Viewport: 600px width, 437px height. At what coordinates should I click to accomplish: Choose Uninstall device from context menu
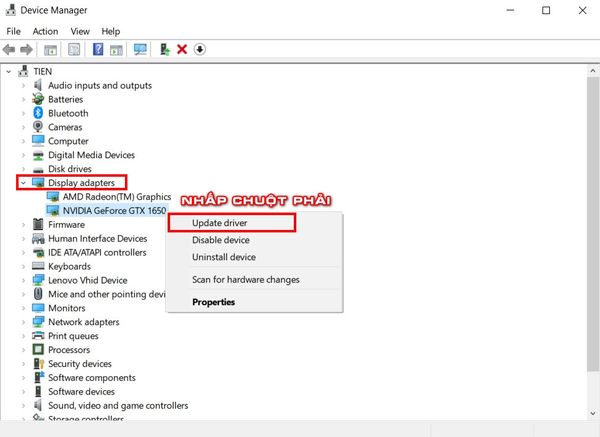pyautogui.click(x=223, y=257)
